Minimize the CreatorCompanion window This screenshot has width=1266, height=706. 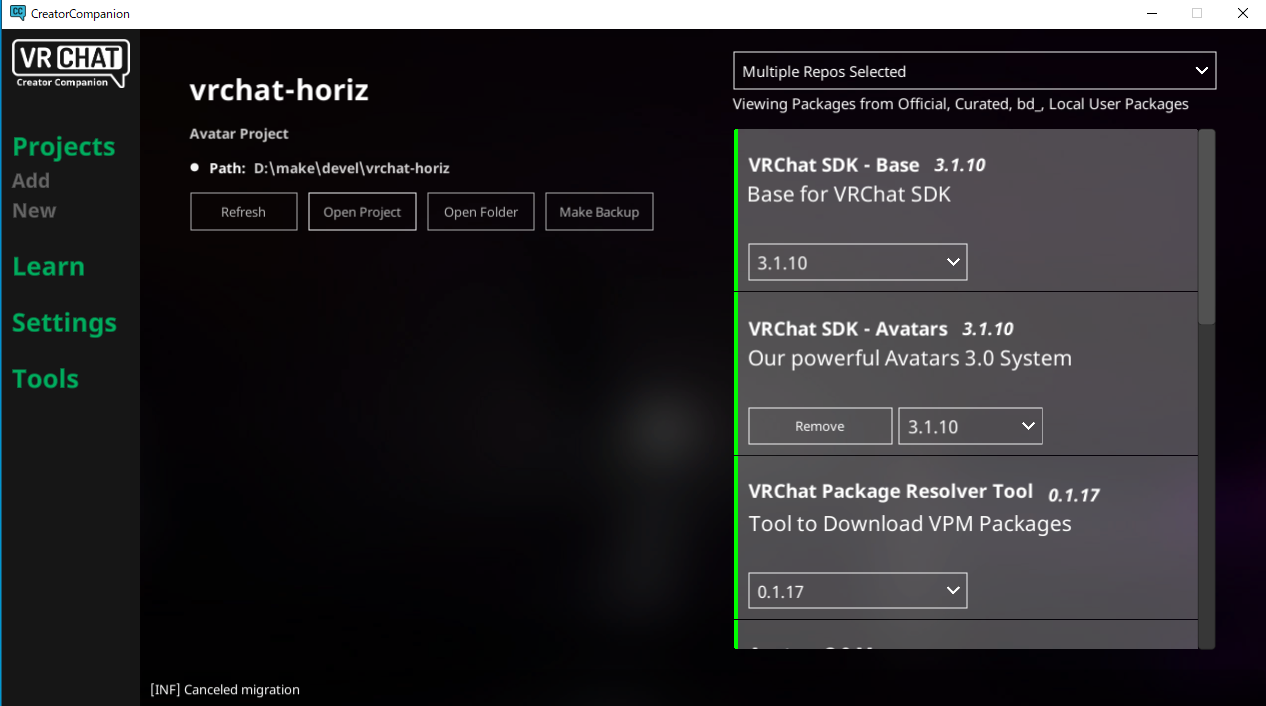point(1151,14)
